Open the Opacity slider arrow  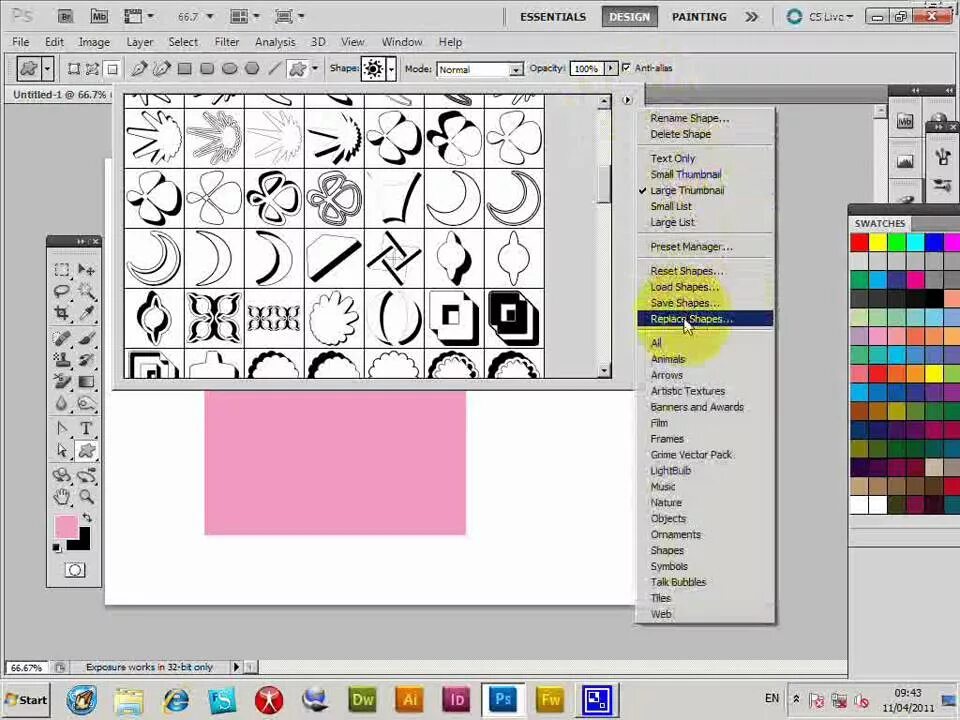(x=610, y=69)
